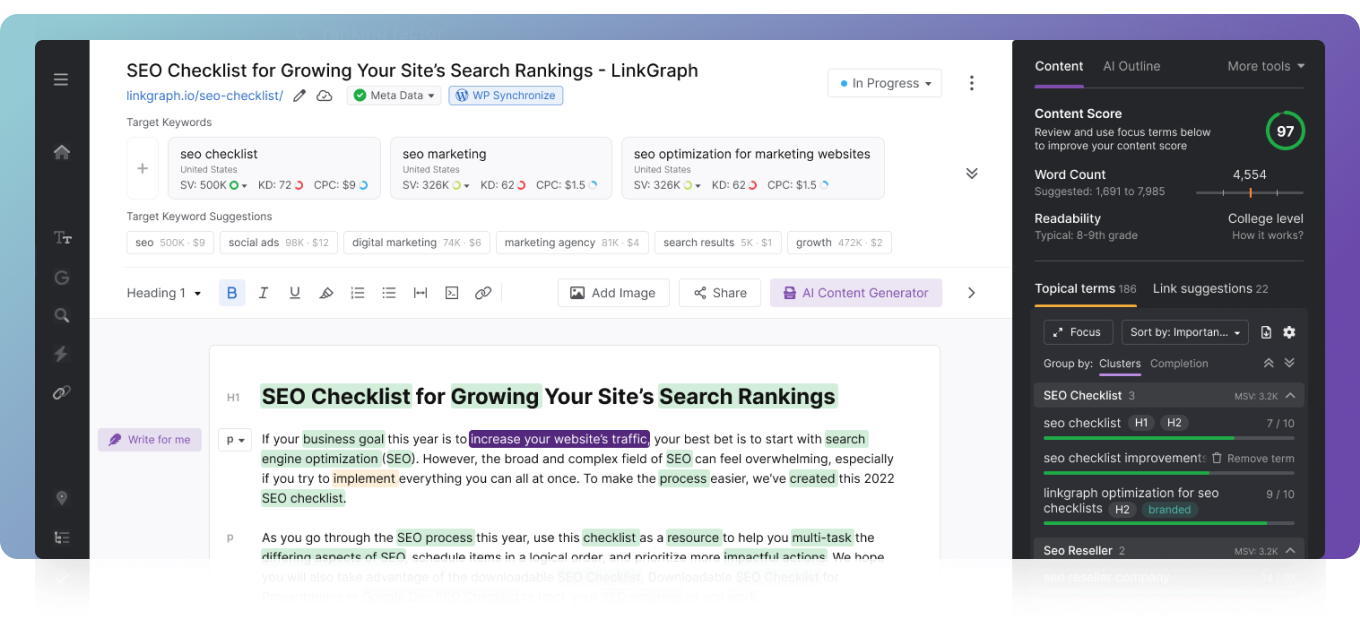This screenshot has width=1360, height=627.
Task: Apply underline formatting
Action: (x=294, y=293)
